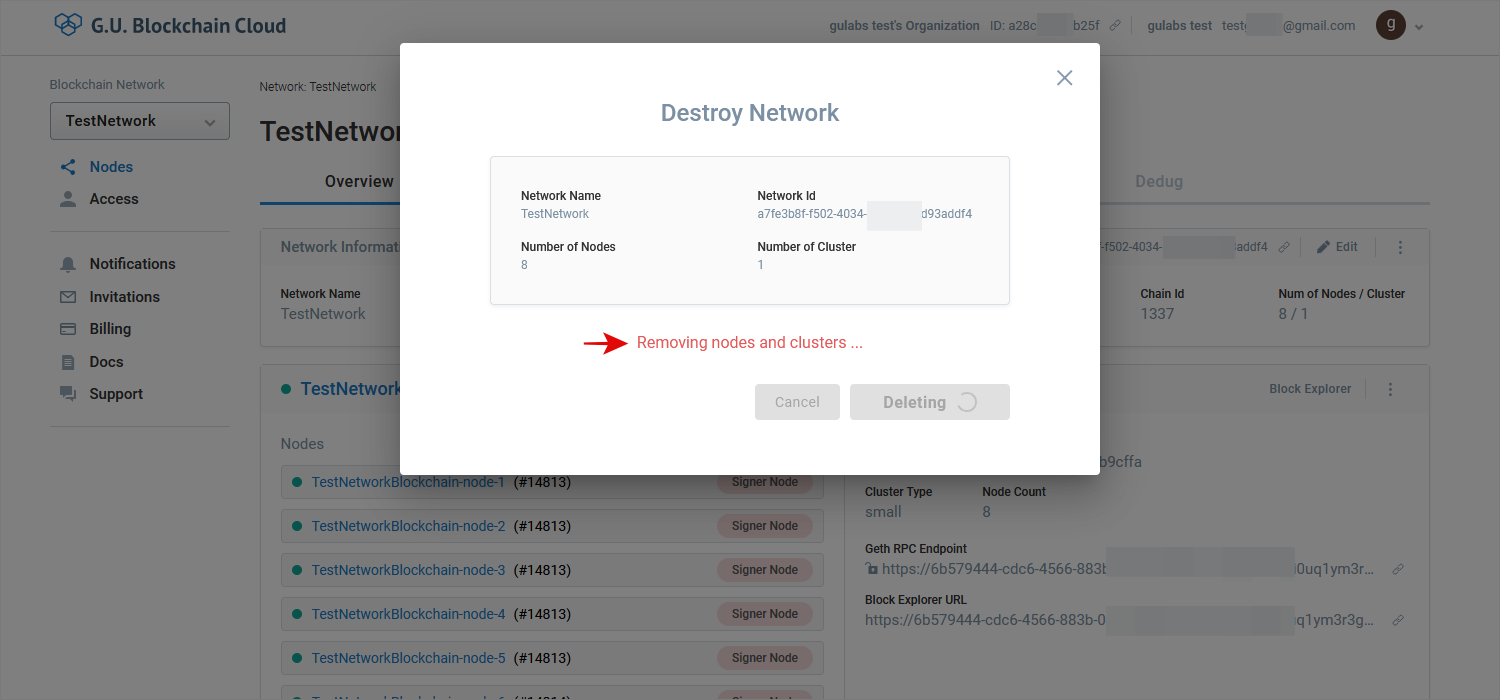Click Signer Node badge for node-1
This screenshot has width=1500, height=700.
[765, 482]
